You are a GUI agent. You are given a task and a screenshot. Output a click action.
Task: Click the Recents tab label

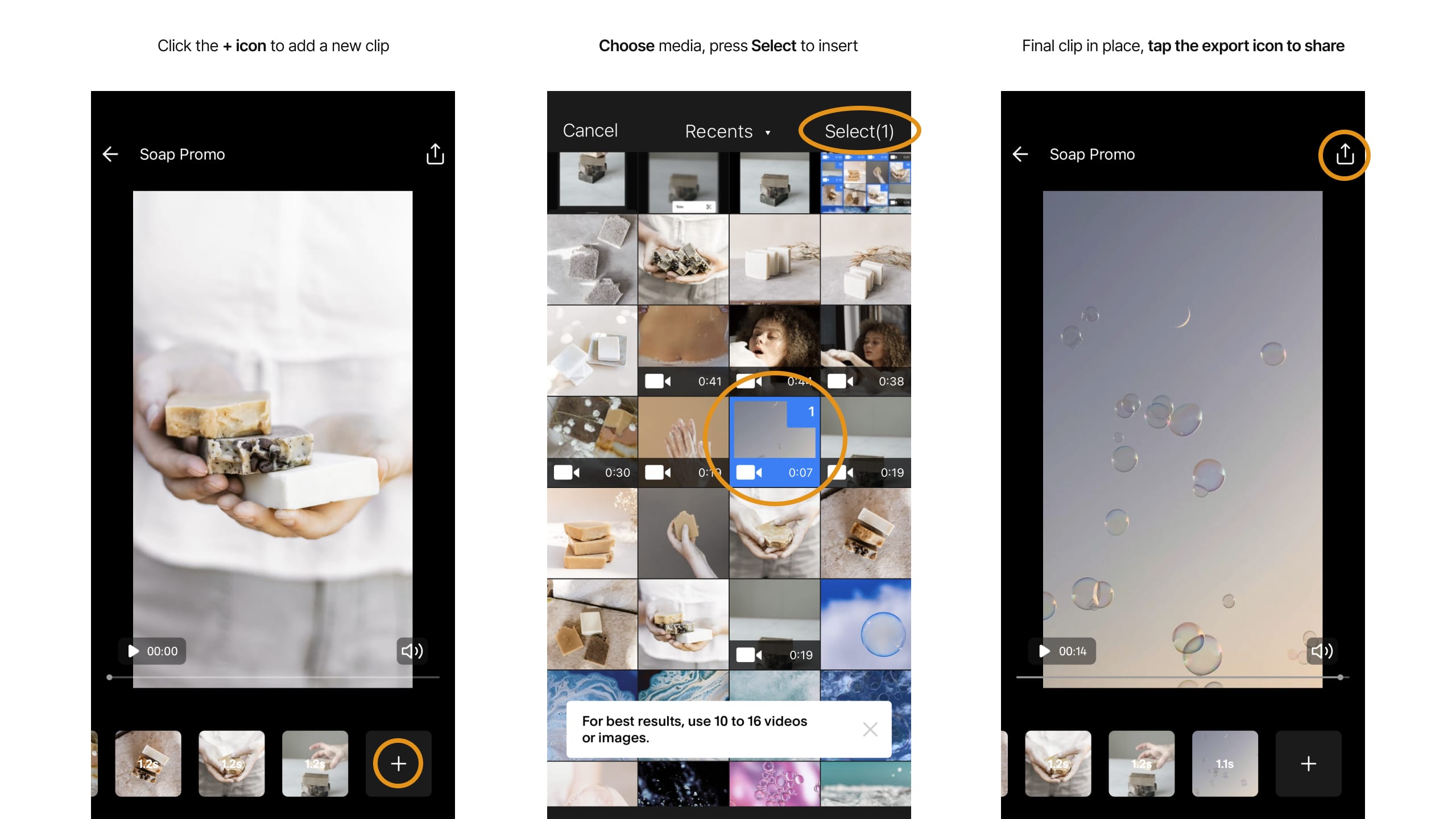[718, 130]
